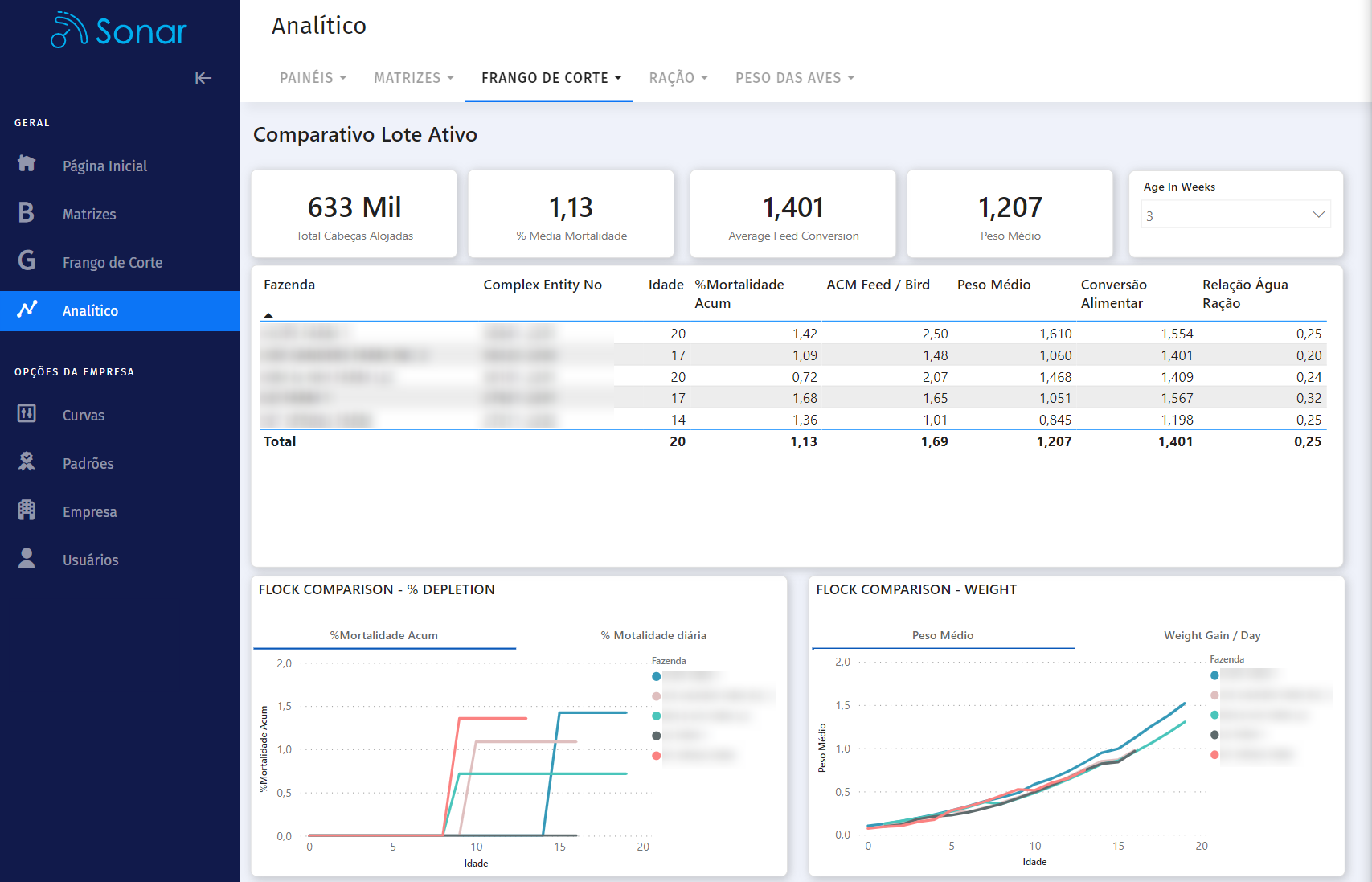Collapse the sidebar with the arrow icon
The width and height of the screenshot is (1372, 882).
(203, 78)
